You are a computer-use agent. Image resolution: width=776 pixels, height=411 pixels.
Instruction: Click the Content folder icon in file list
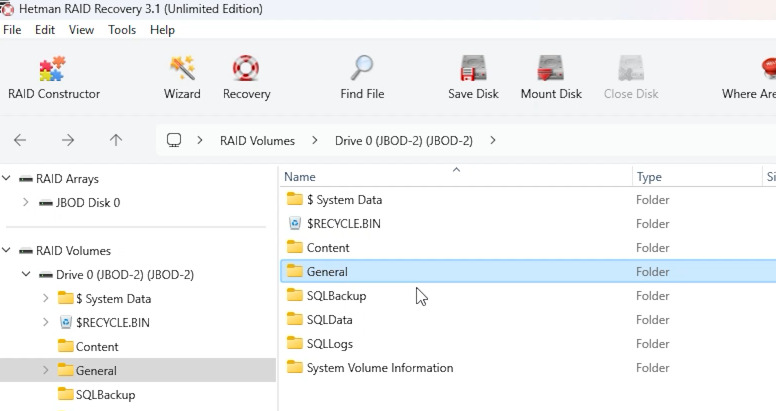(294, 247)
